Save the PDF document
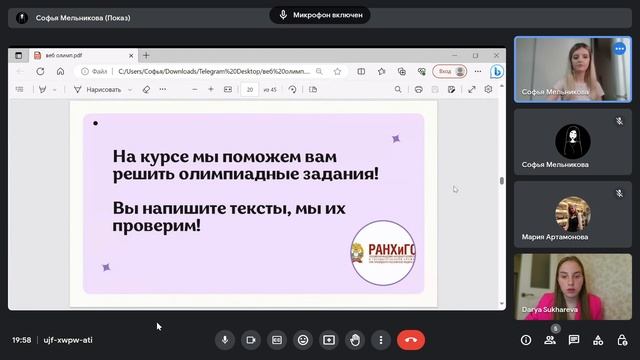 [x=435, y=89]
